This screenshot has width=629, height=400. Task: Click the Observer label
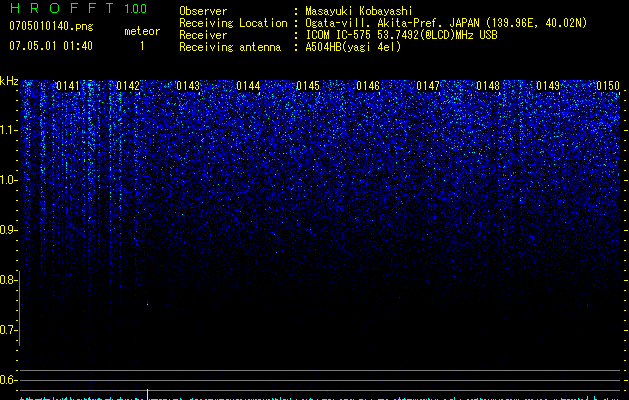pyautogui.click(x=203, y=11)
